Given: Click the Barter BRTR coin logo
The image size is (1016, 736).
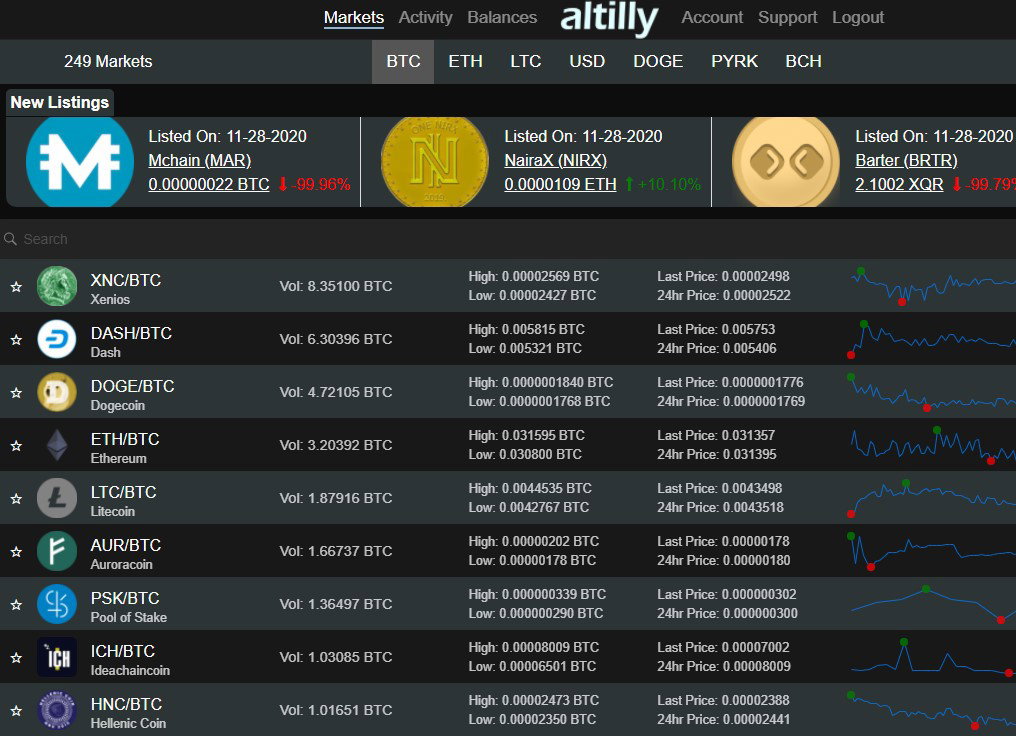Looking at the screenshot, I should [786, 162].
